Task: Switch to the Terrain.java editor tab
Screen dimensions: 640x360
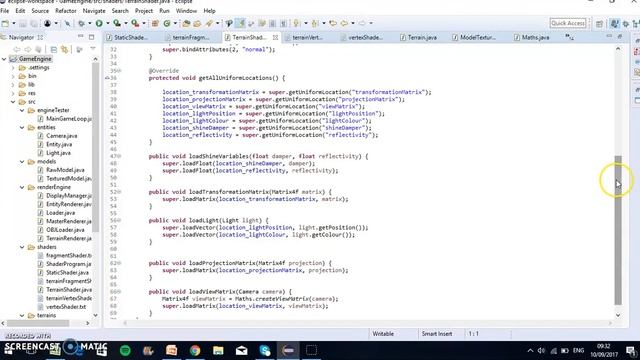Action: point(422,38)
